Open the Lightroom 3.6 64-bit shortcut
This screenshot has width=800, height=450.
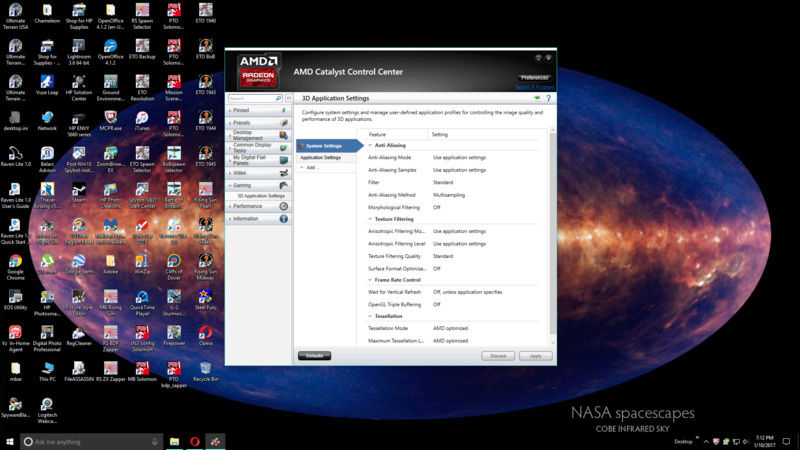coord(79,53)
